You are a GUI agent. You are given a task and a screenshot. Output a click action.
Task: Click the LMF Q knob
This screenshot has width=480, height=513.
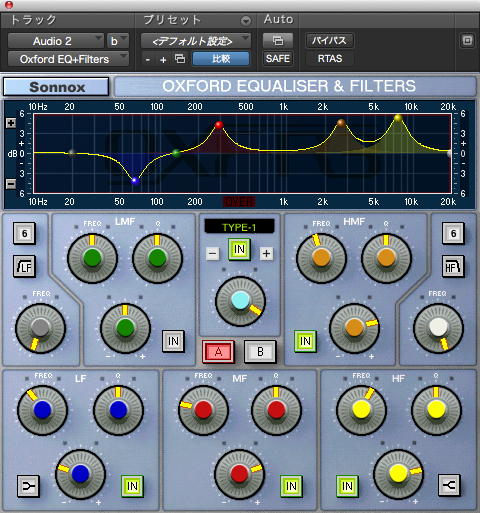point(157,258)
